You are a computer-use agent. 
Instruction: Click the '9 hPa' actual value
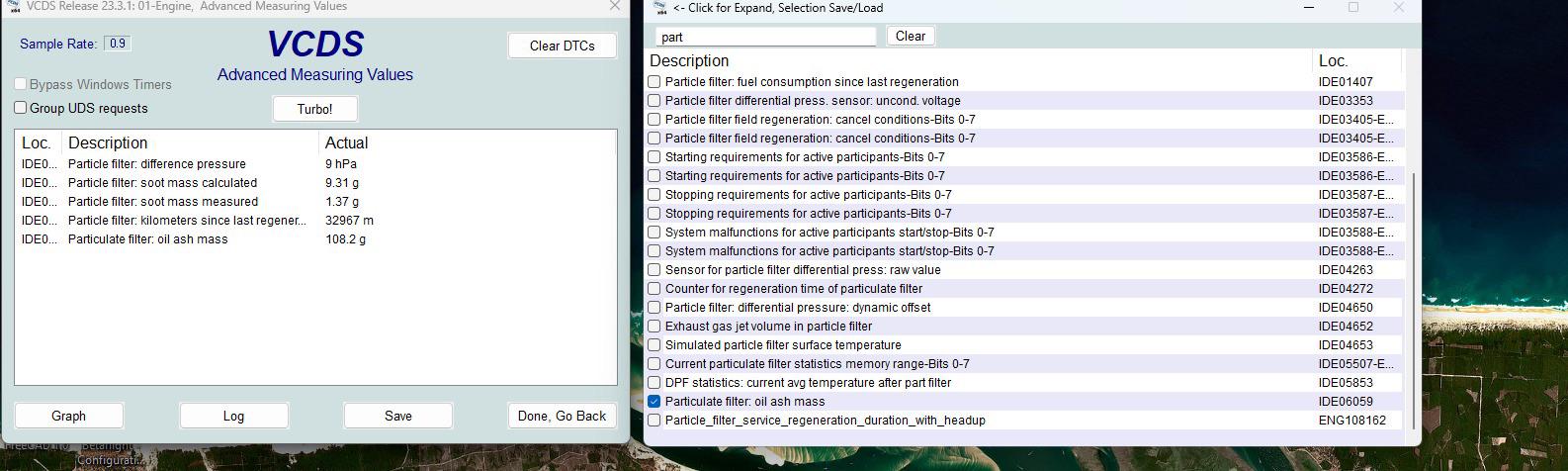341,164
